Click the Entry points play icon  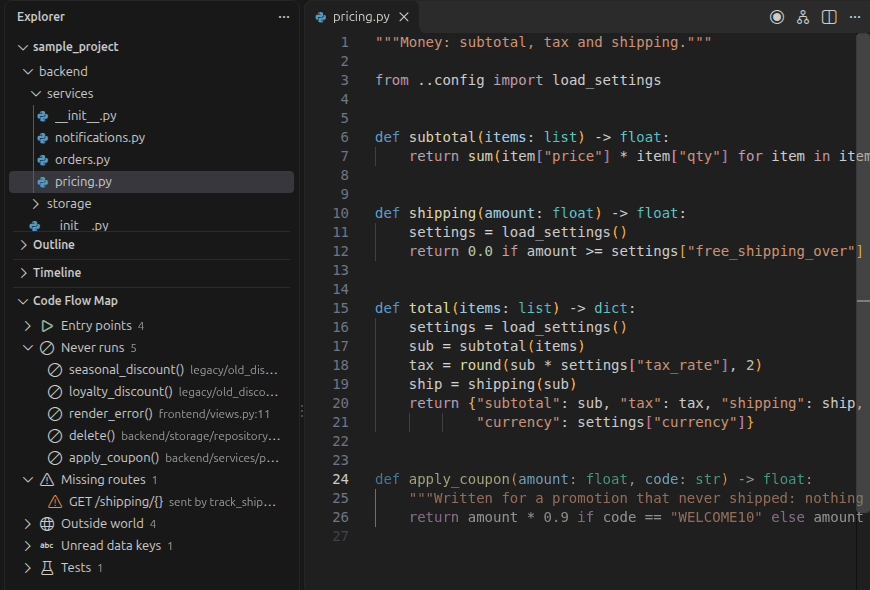click(x=47, y=326)
